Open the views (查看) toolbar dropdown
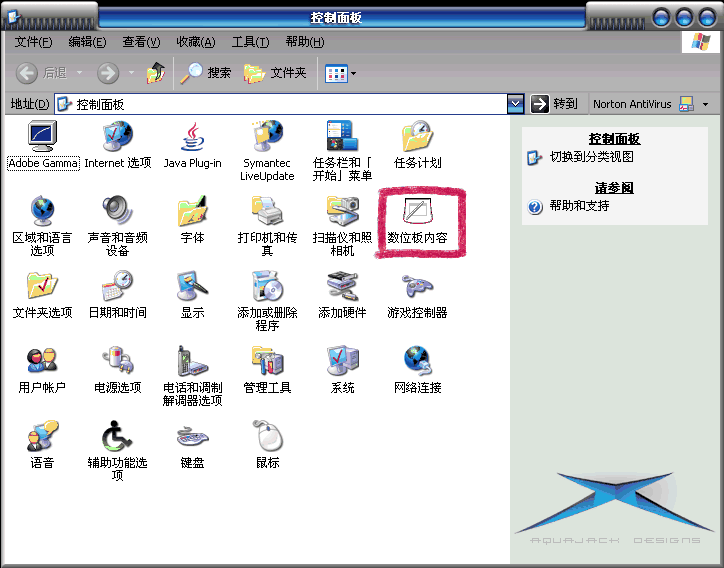The width and height of the screenshot is (724, 568). coord(339,73)
